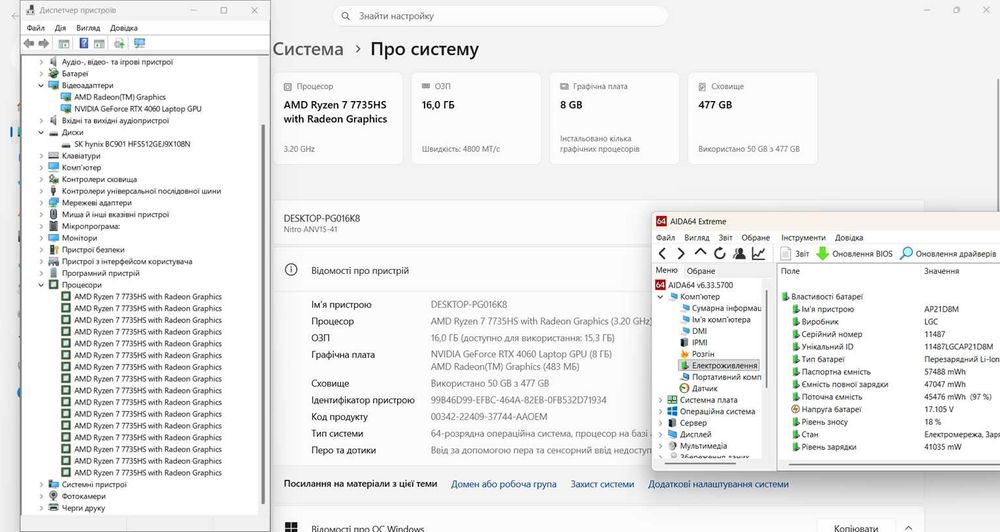Click AIDA64 user icon in toolbar
This screenshot has width=1000, height=532.
click(739, 253)
